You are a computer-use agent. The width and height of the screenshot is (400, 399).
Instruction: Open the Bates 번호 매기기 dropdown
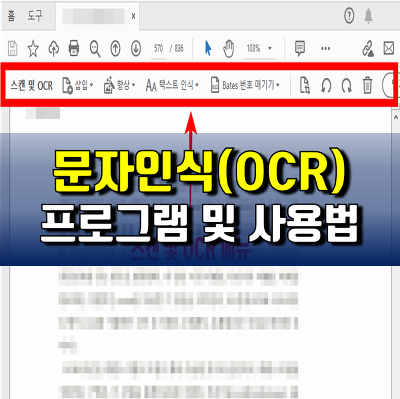245,85
